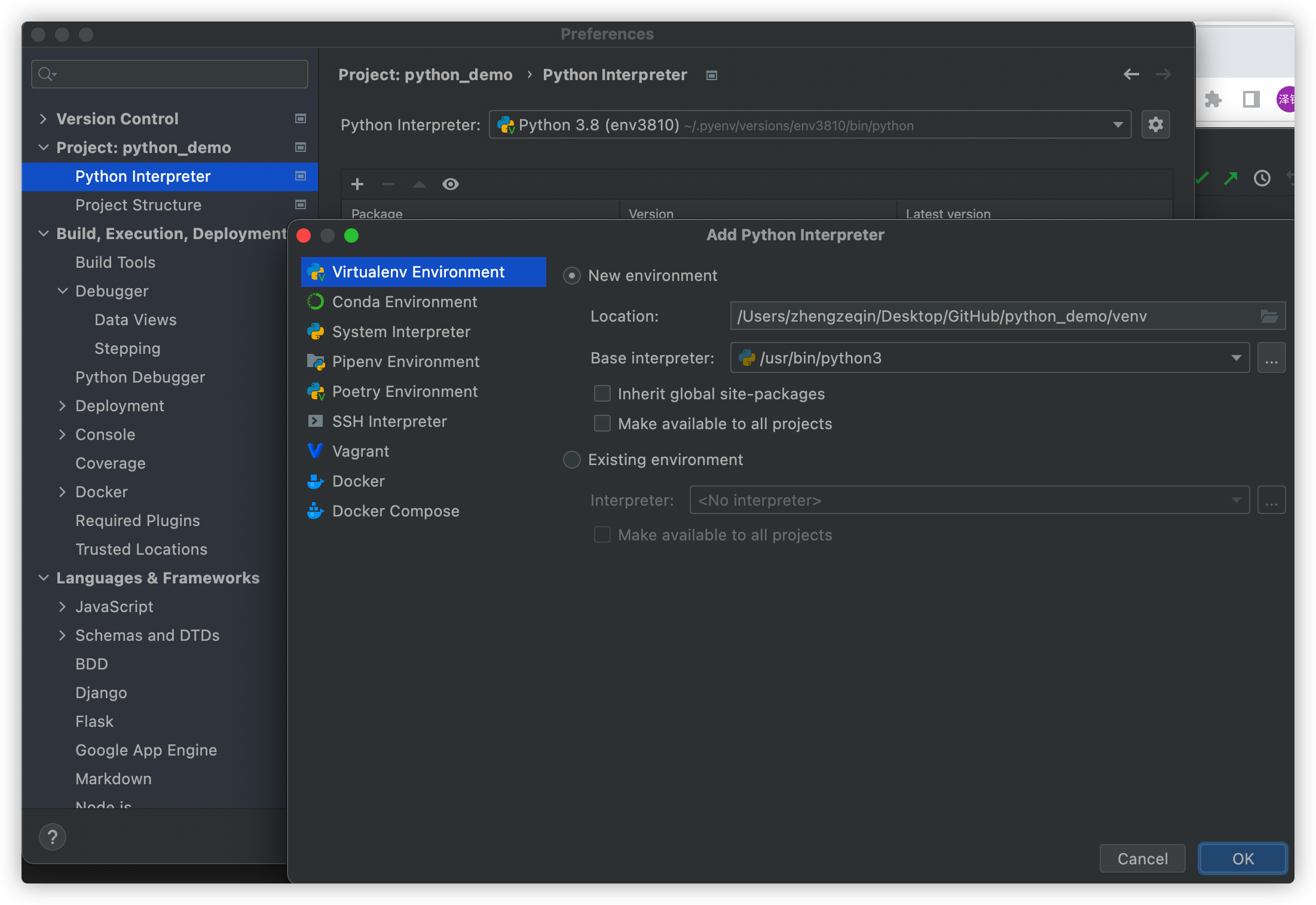Viewport: 1316px width, 905px height.
Task: Collapse Languages & Frameworks node
Action: tap(43, 578)
